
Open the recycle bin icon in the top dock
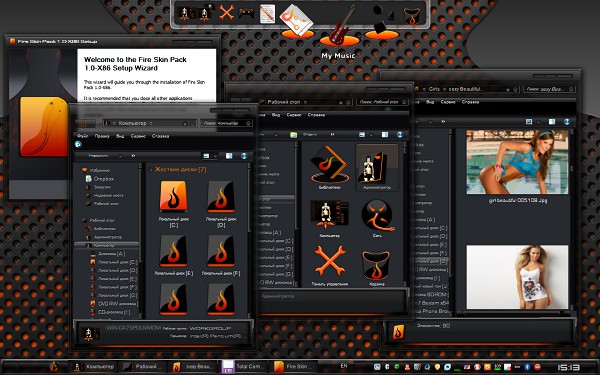[412, 16]
